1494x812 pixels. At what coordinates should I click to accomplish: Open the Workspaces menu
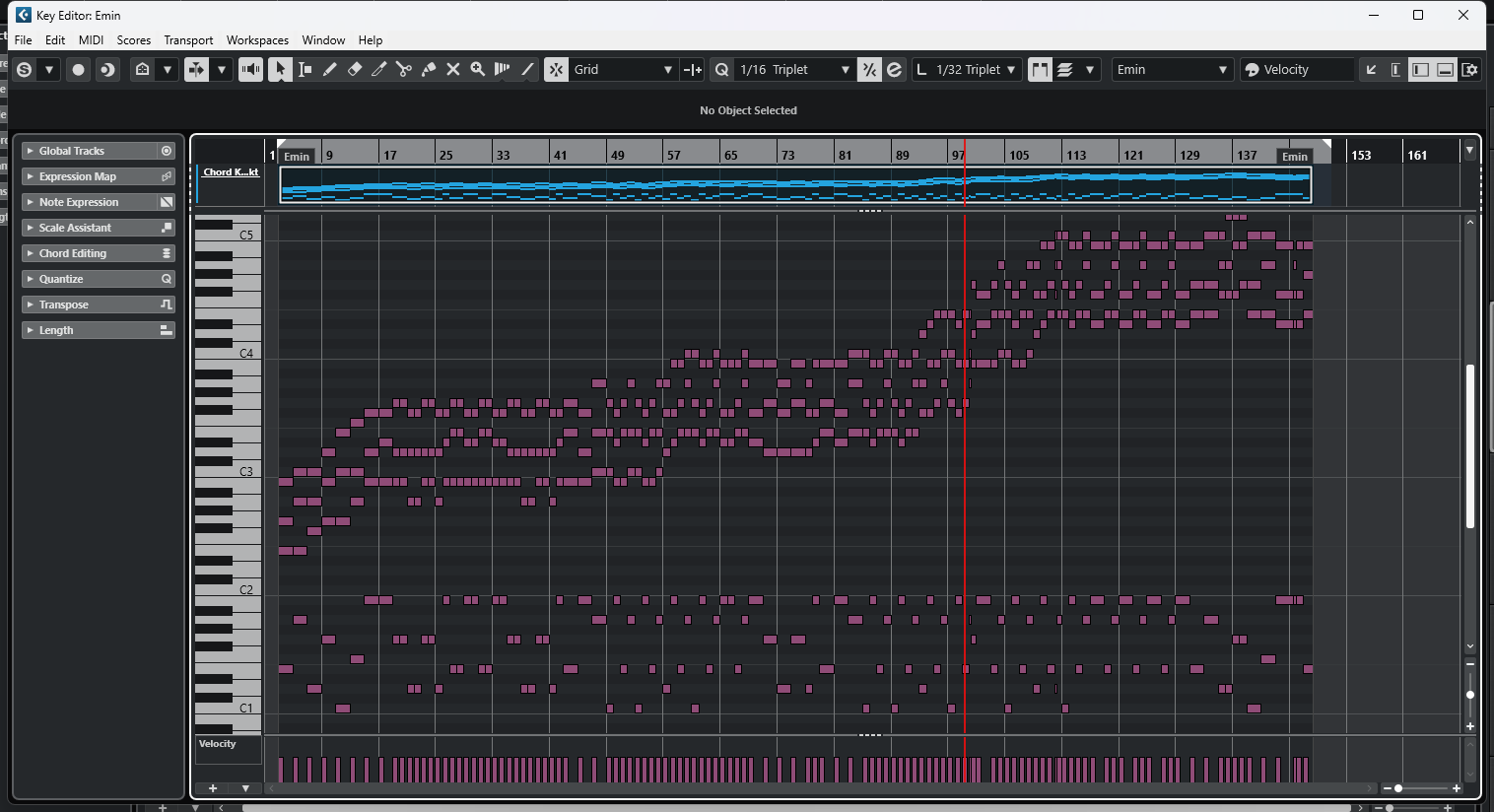257,40
